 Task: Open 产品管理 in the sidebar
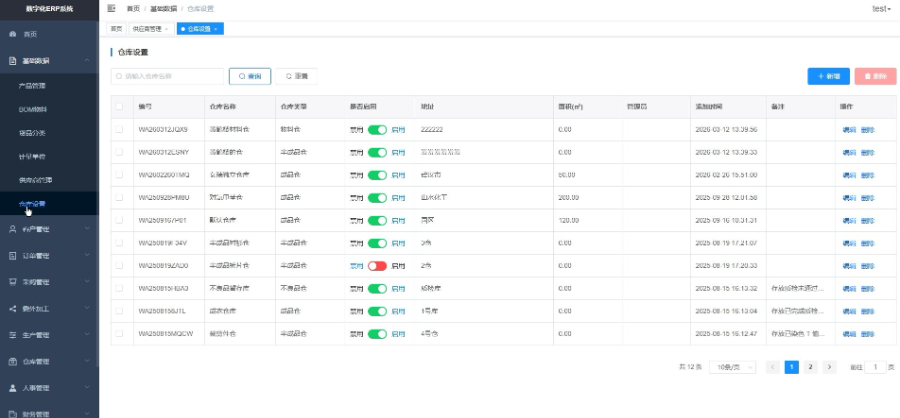[x=32, y=86]
